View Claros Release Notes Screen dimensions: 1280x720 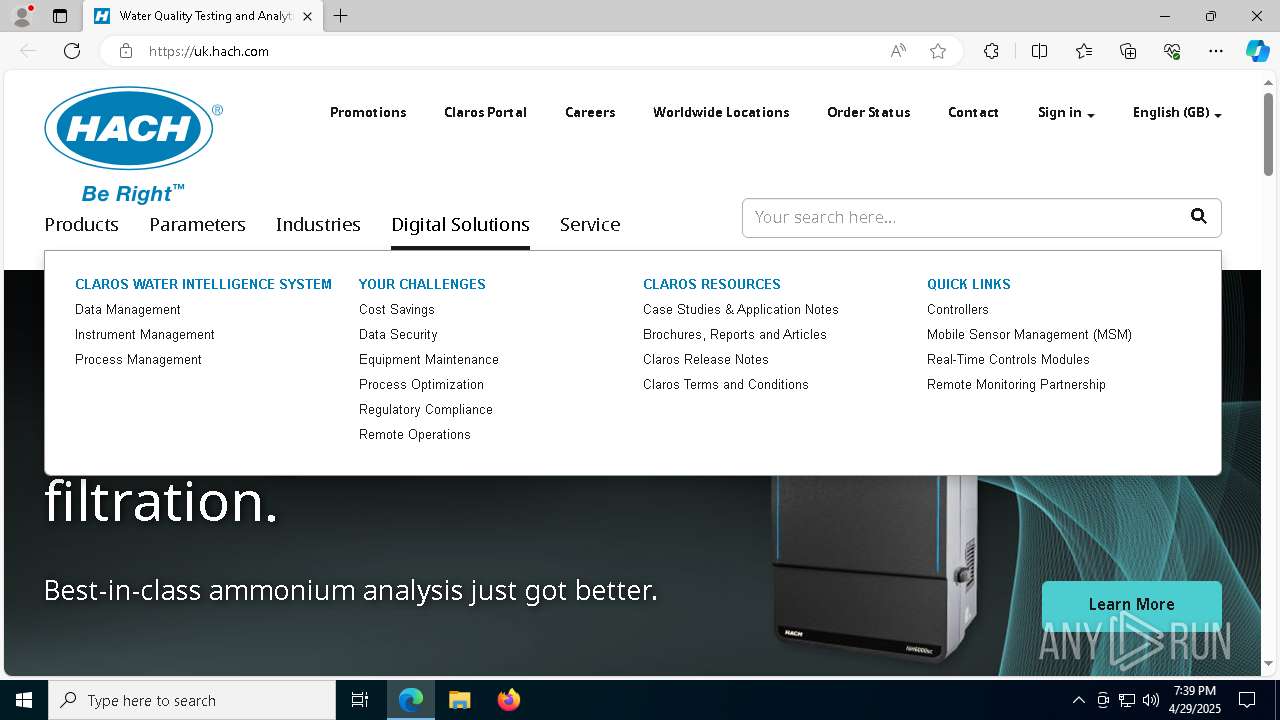pos(706,360)
